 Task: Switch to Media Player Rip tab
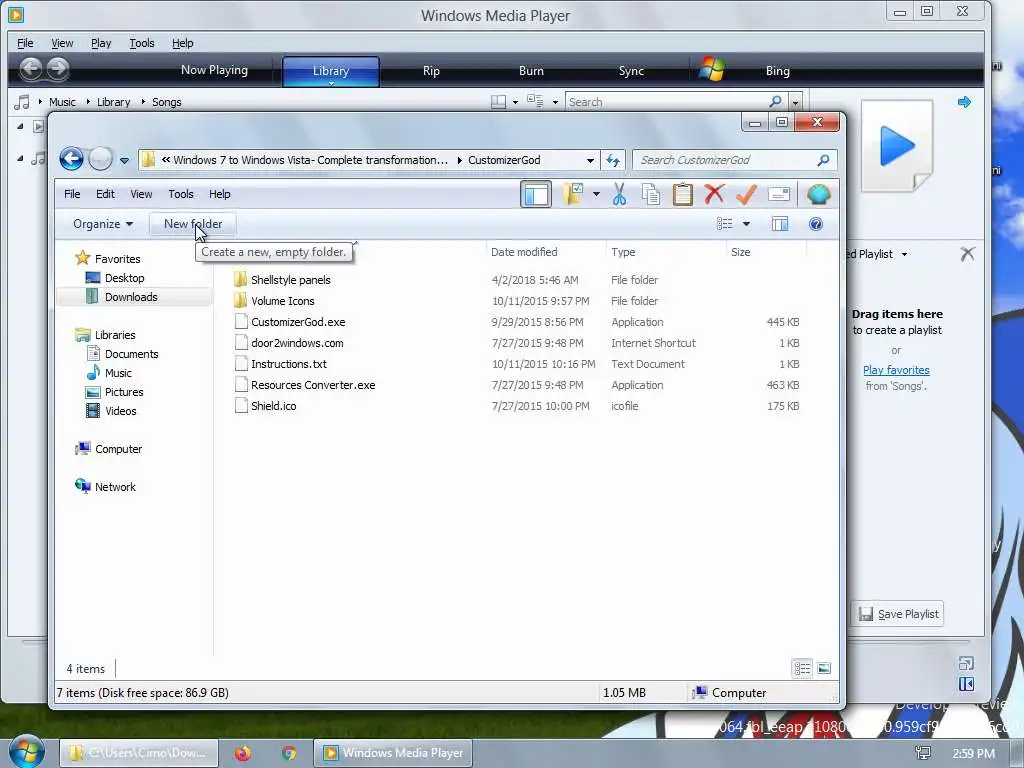pyautogui.click(x=431, y=71)
